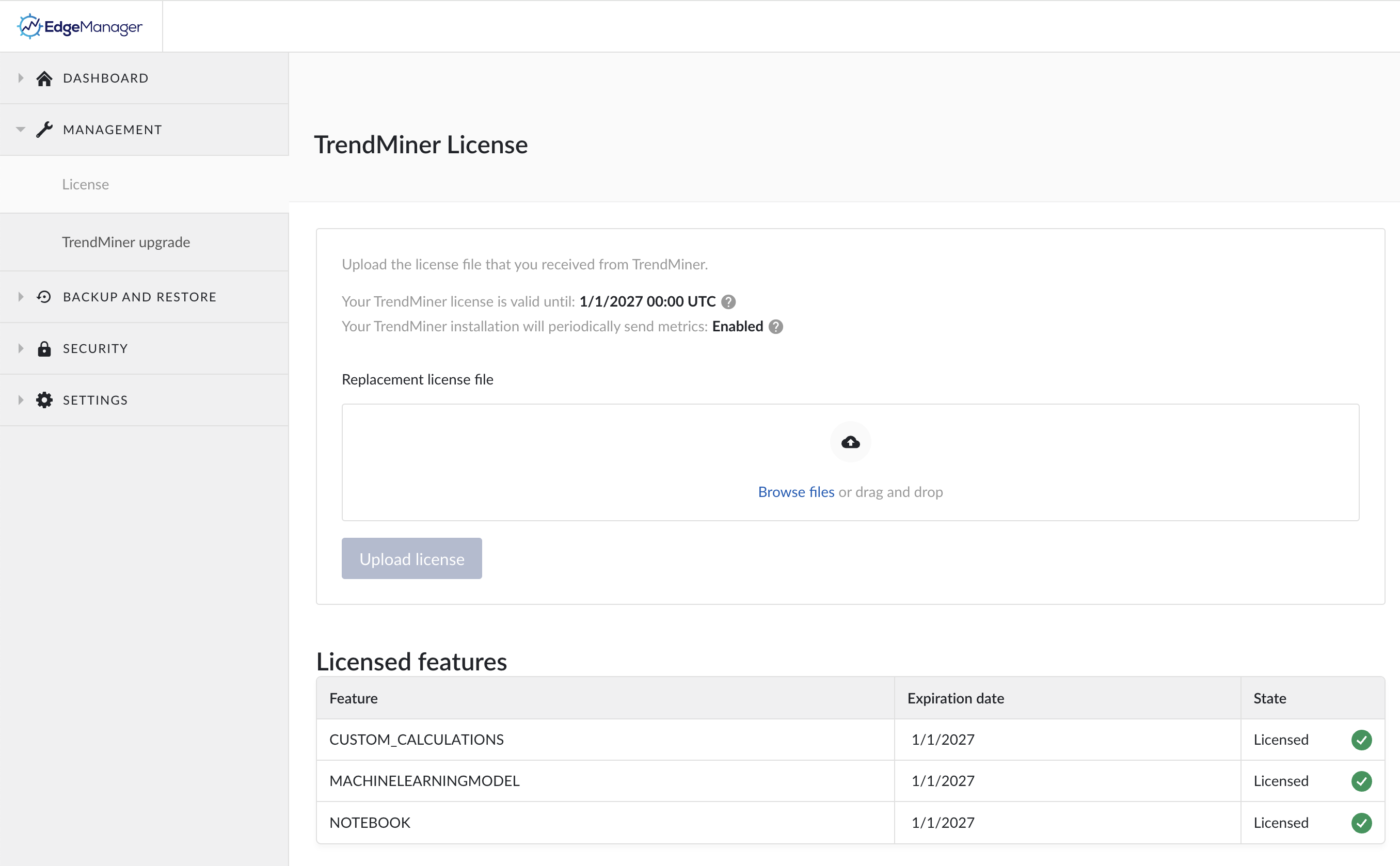Open the License menu item
Viewport: 1400px width, 866px height.
tap(85, 184)
